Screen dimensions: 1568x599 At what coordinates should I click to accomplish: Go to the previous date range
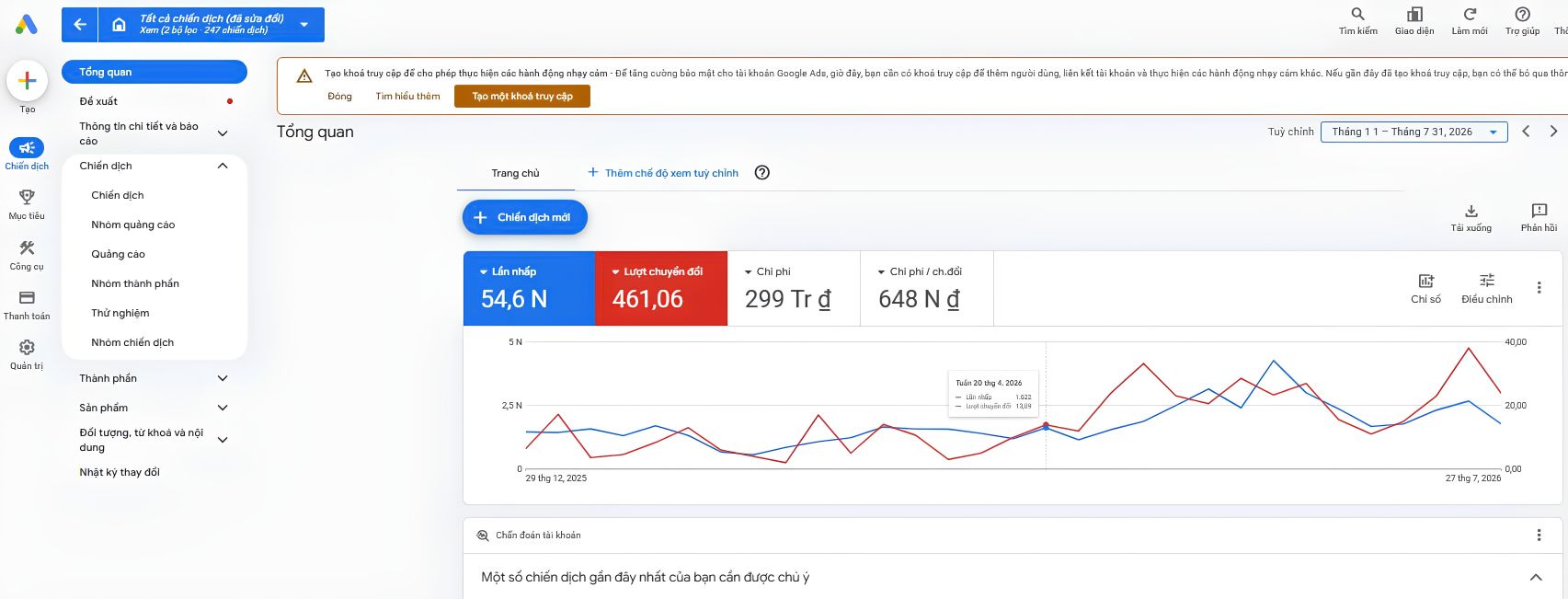[x=1526, y=132]
